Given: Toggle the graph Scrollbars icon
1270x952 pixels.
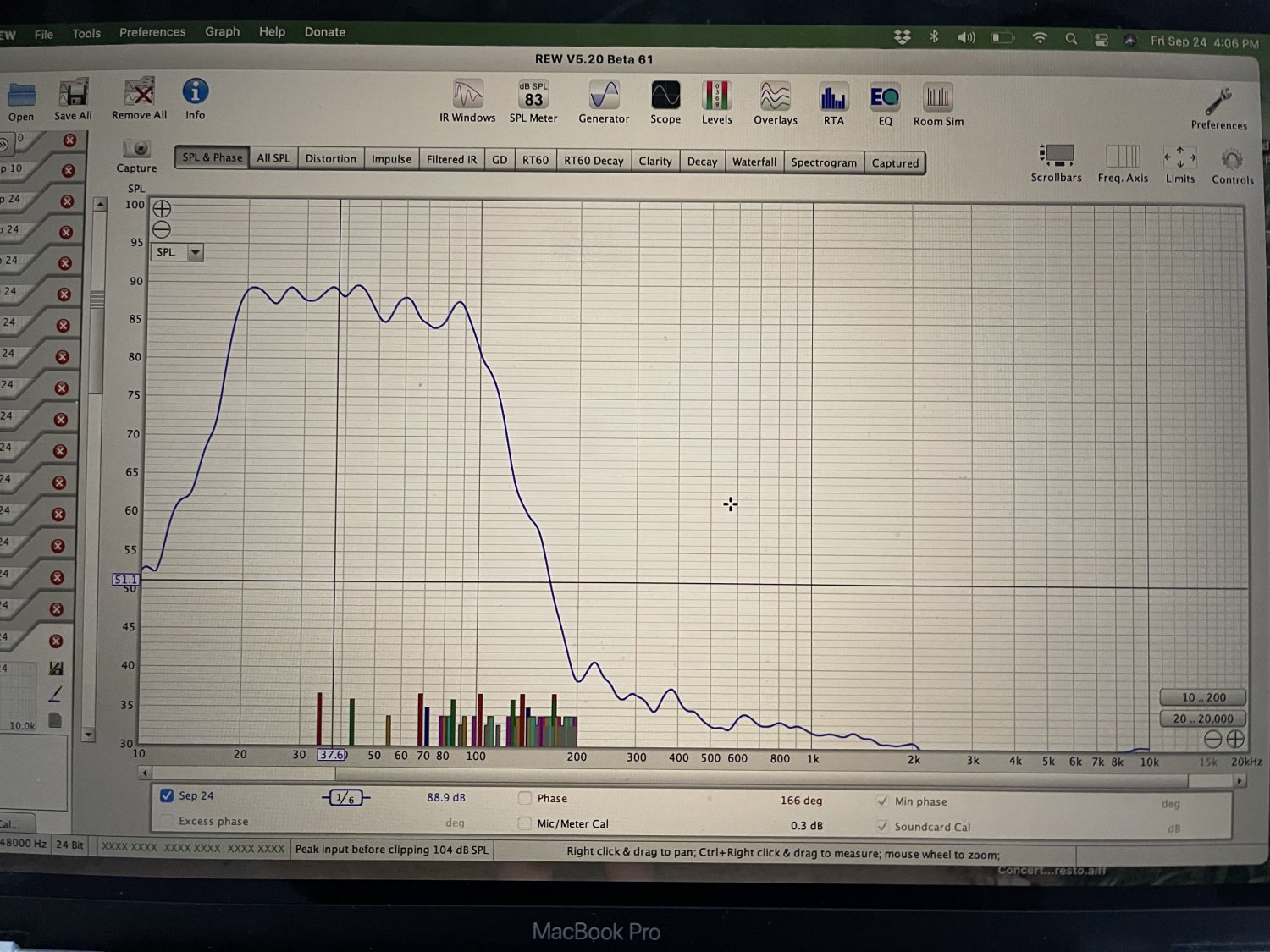Looking at the screenshot, I should click(1056, 156).
